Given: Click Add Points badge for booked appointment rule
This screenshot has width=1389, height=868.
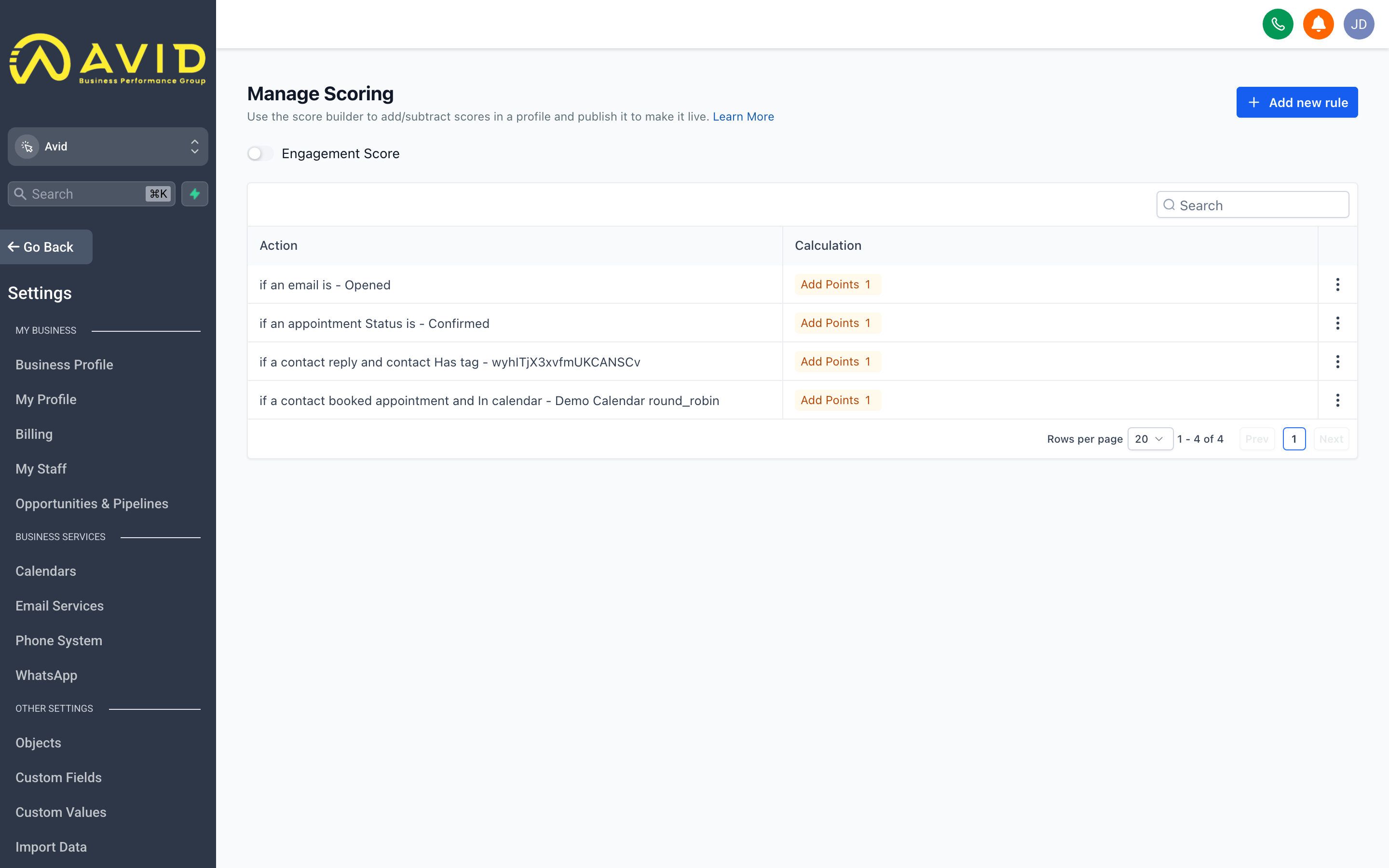Looking at the screenshot, I should click(837, 400).
